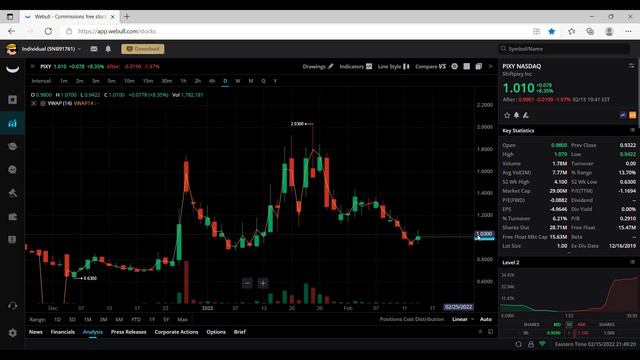Open settings gear in left sidebar
The width and height of the screenshot is (640, 360).
[x=13, y=333]
